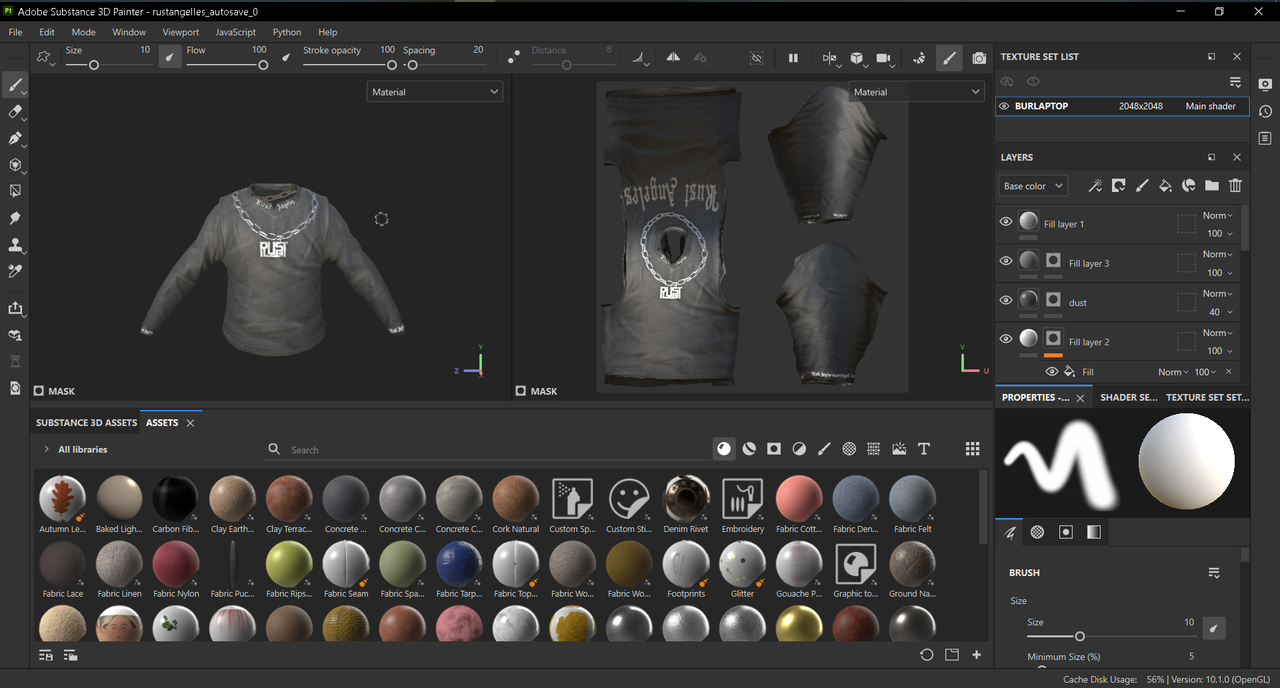1280x688 pixels.
Task: Click the pause engine computations icon
Action: [x=793, y=58]
